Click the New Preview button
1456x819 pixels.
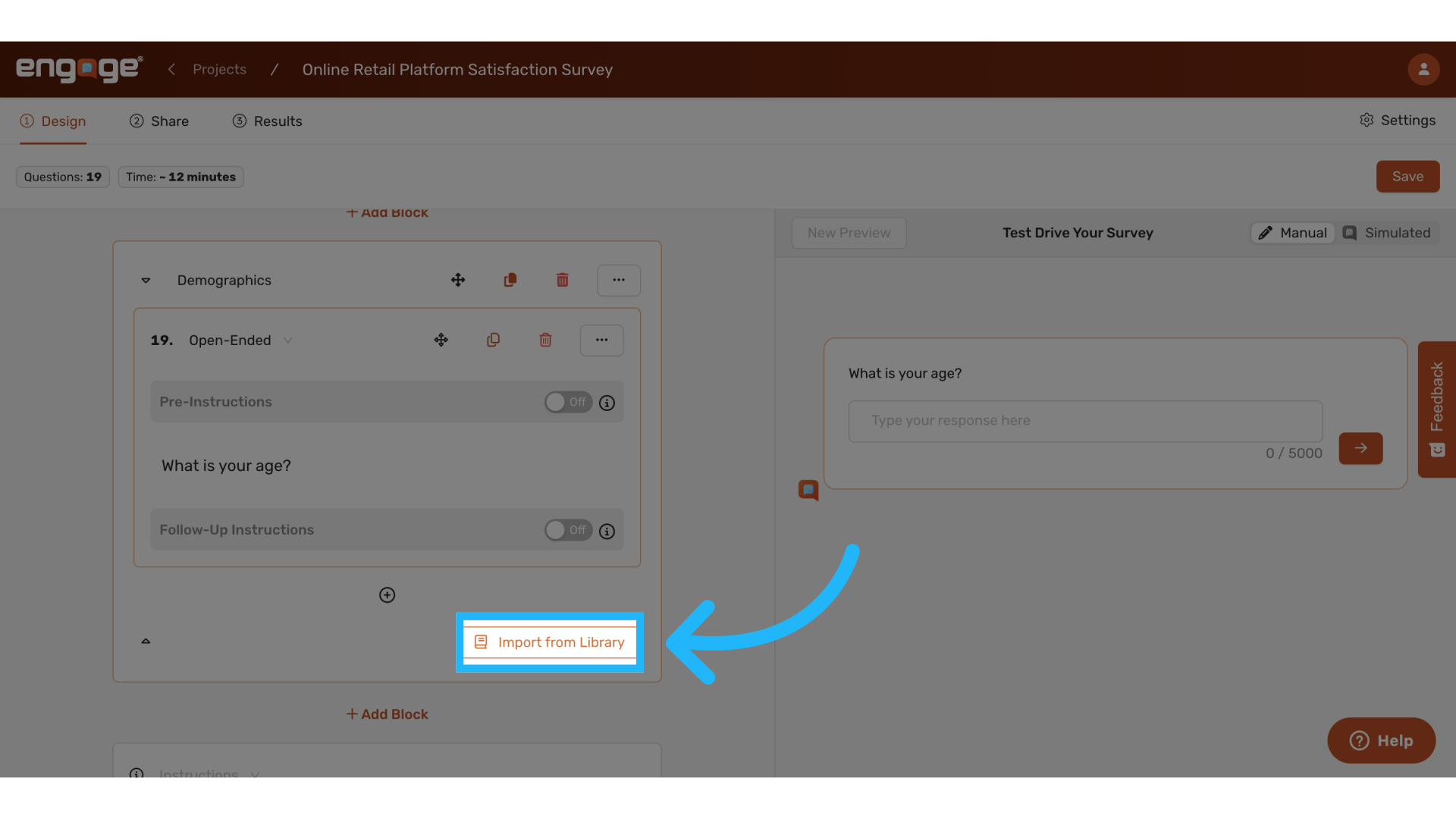pos(849,233)
